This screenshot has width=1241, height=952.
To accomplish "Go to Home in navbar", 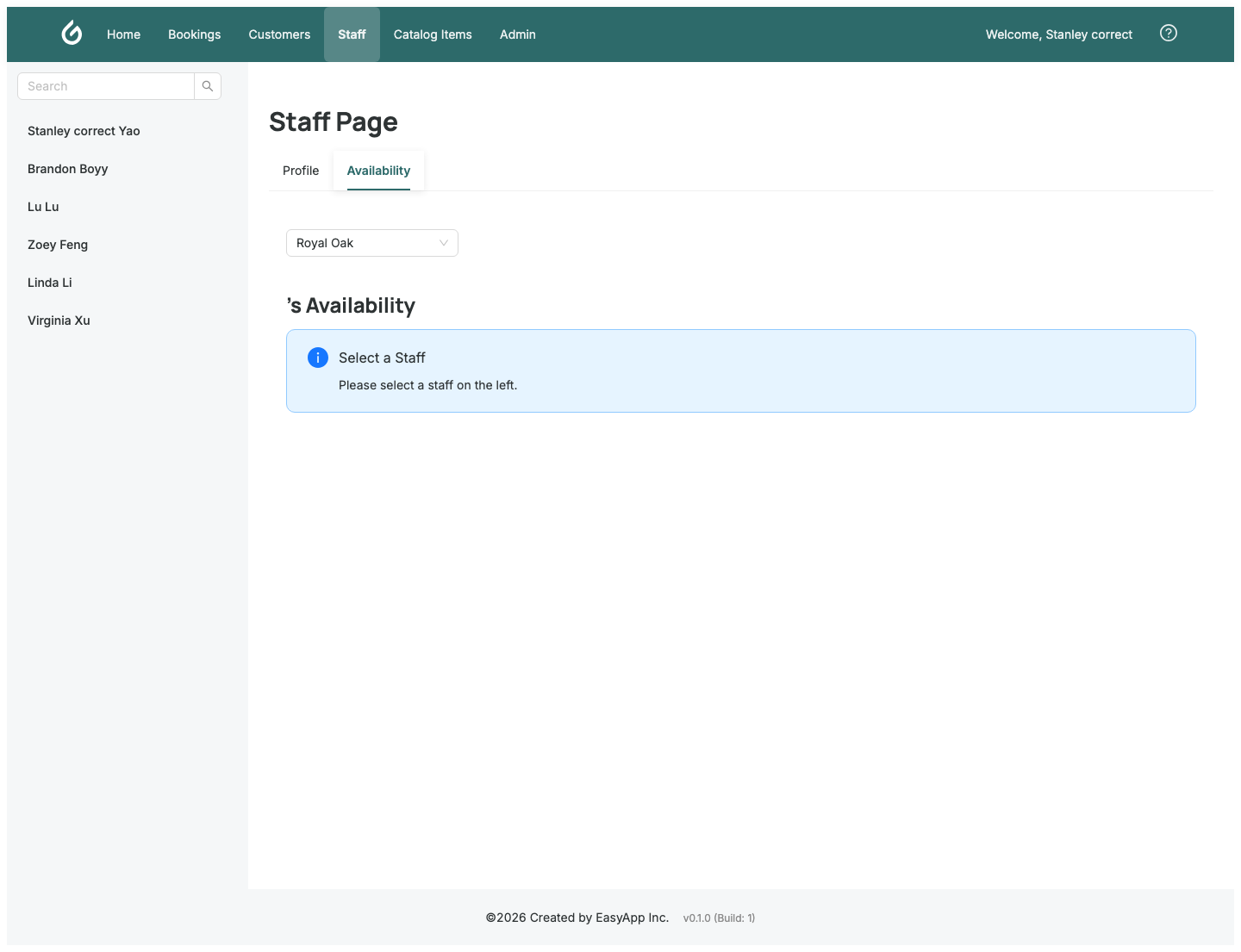I will click(x=123, y=34).
